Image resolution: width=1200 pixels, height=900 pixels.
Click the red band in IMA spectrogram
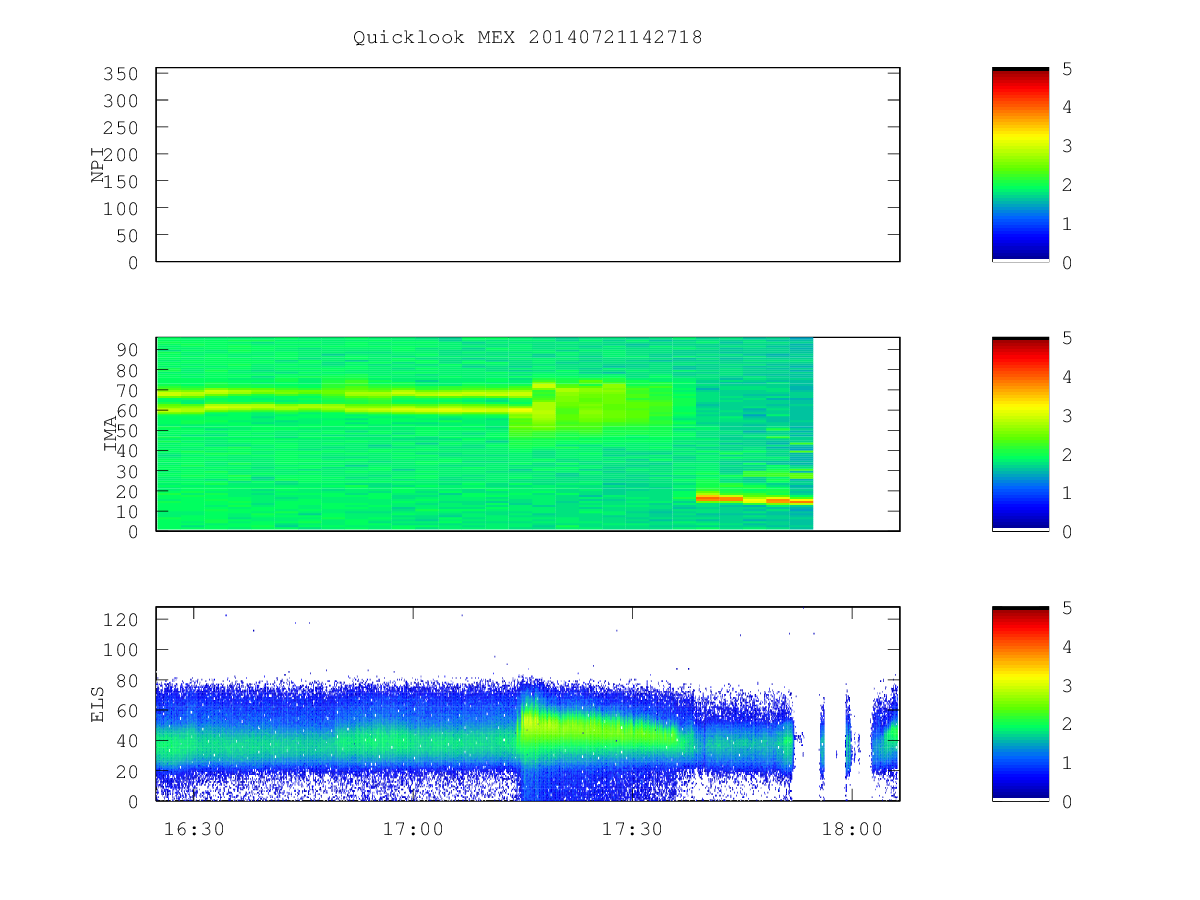(754, 498)
